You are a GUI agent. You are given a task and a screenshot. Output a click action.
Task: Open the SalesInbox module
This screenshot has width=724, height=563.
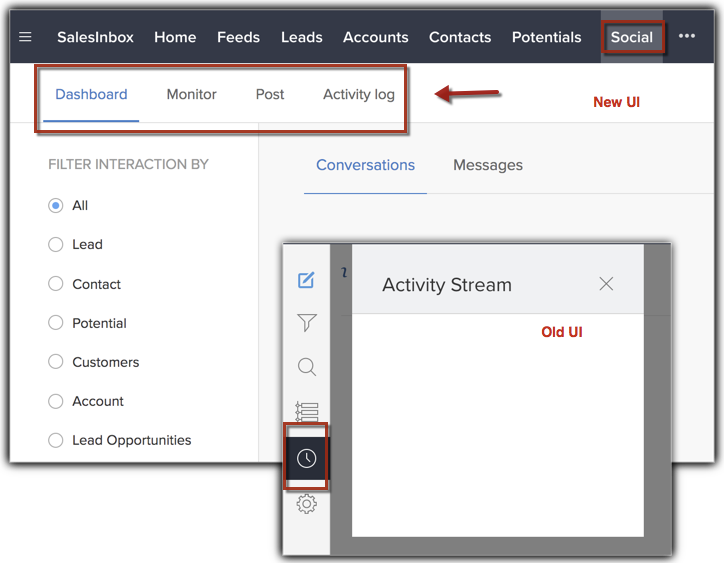point(95,37)
